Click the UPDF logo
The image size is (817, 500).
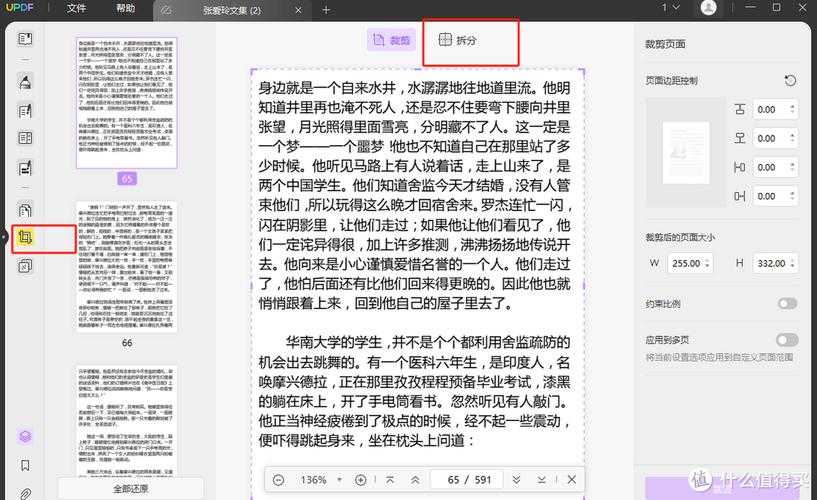click(20, 8)
